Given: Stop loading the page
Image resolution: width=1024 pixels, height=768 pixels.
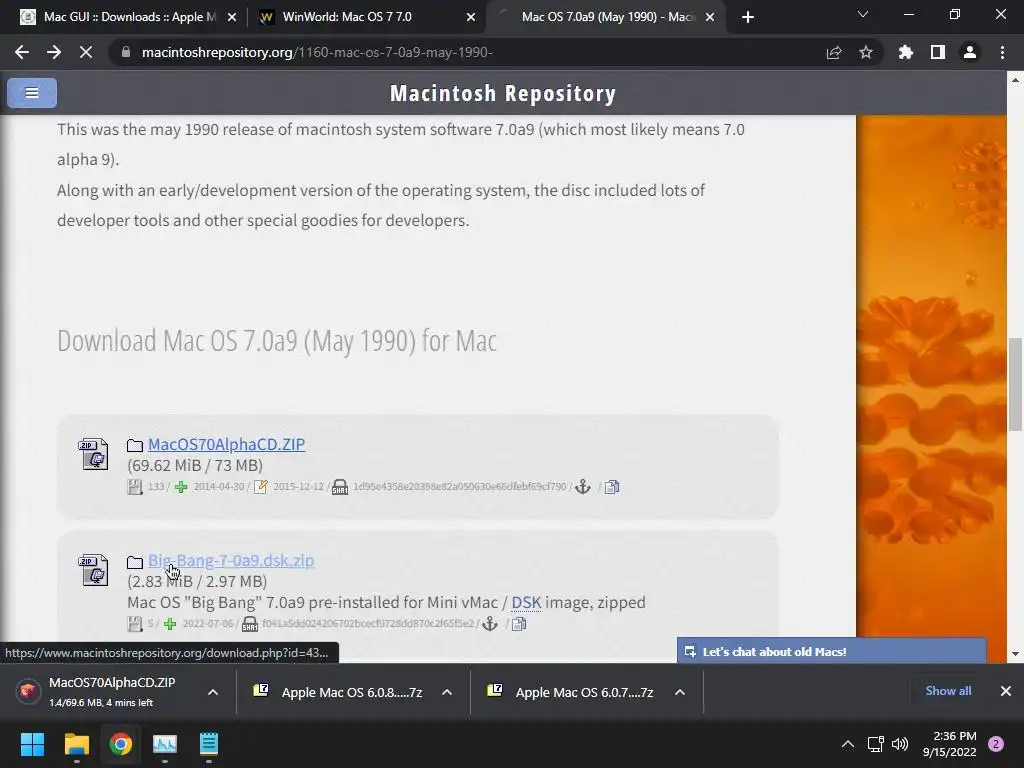Looking at the screenshot, I should tap(86, 52).
